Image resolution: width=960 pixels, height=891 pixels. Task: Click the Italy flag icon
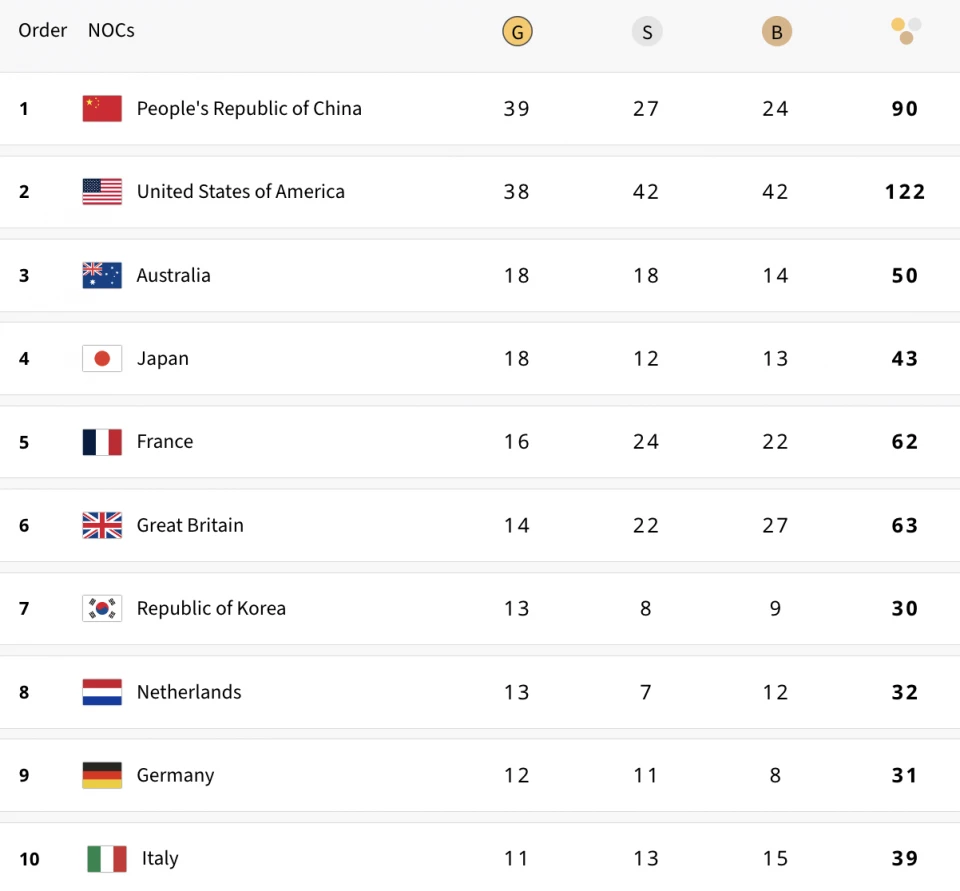pyautogui.click(x=107, y=858)
